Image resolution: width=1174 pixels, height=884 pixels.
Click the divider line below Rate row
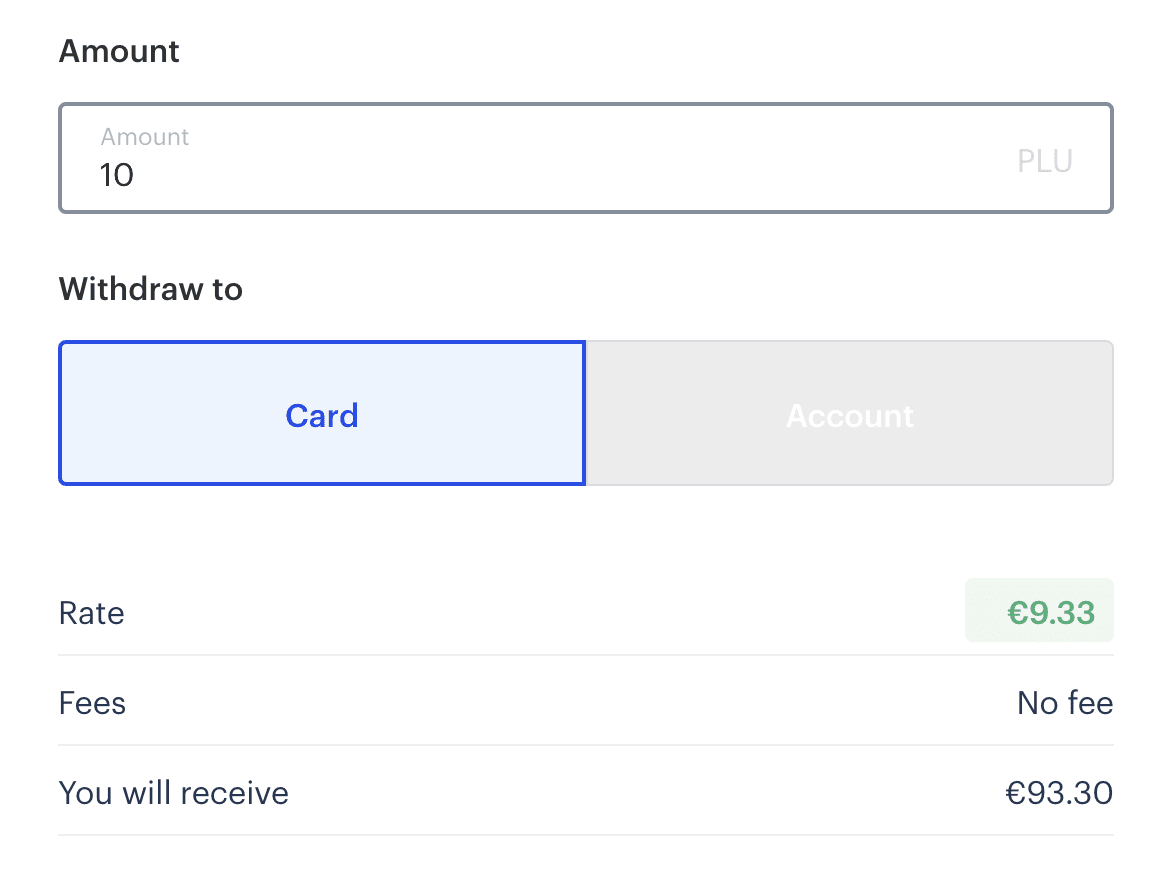[585, 655]
